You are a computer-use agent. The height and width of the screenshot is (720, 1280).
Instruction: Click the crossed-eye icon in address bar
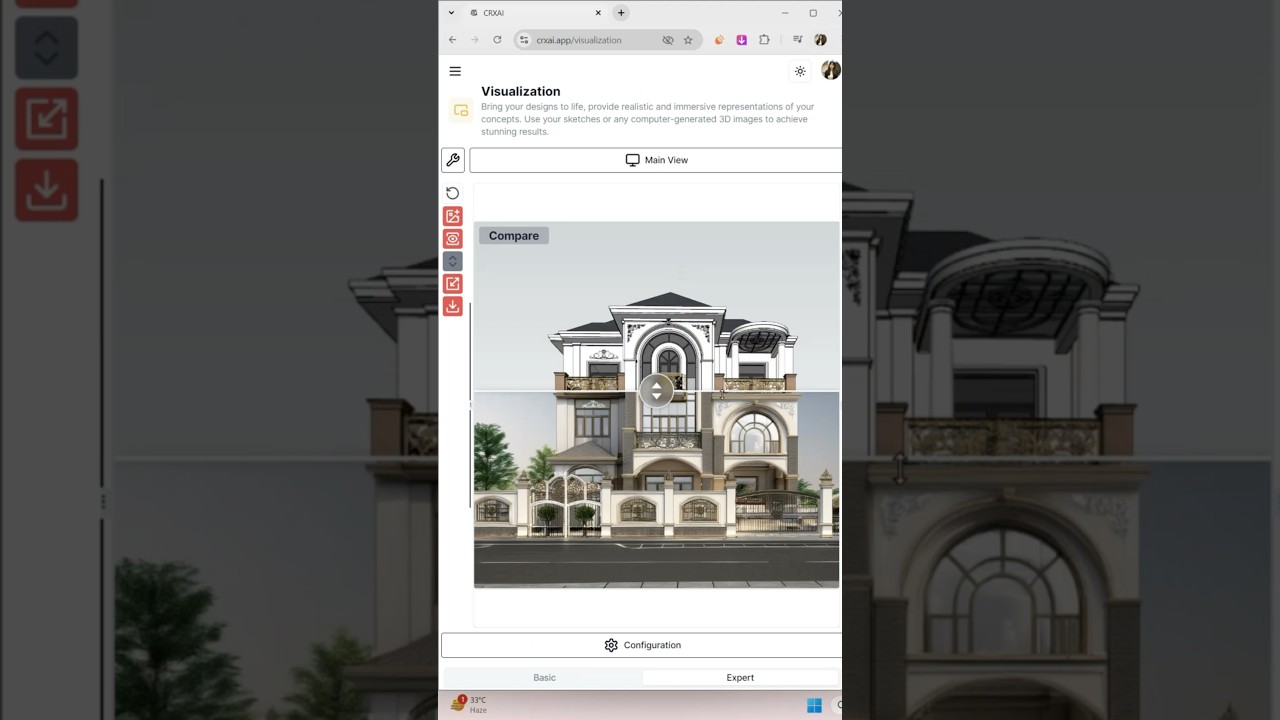(x=668, y=40)
